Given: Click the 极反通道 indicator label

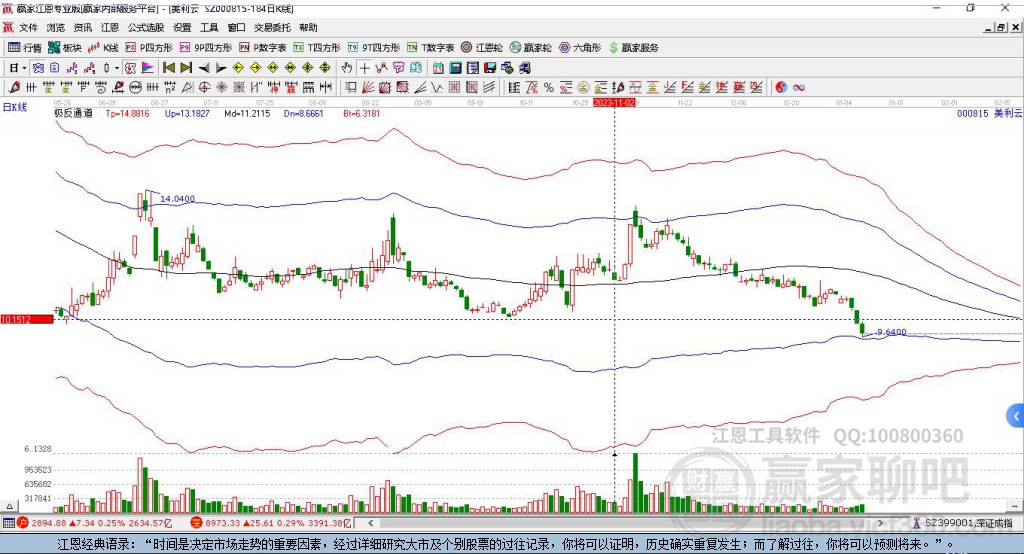Looking at the screenshot, I should pyautogui.click(x=73, y=114).
